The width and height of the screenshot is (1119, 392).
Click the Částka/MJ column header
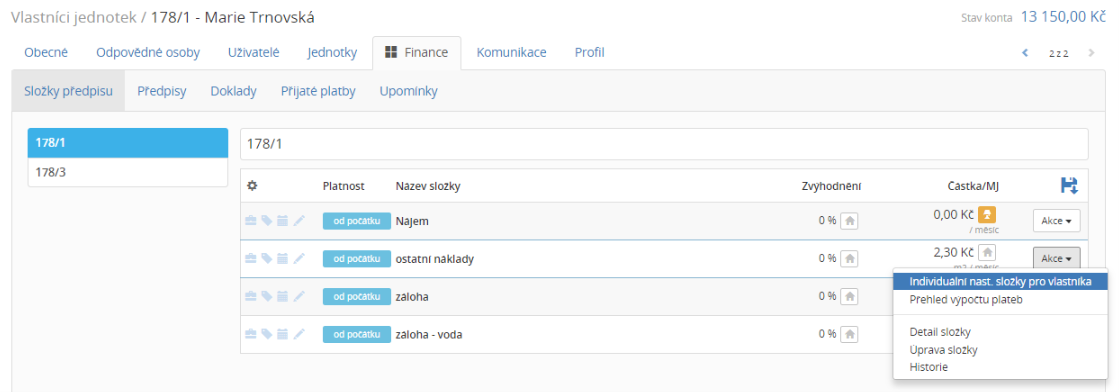tap(972, 186)
